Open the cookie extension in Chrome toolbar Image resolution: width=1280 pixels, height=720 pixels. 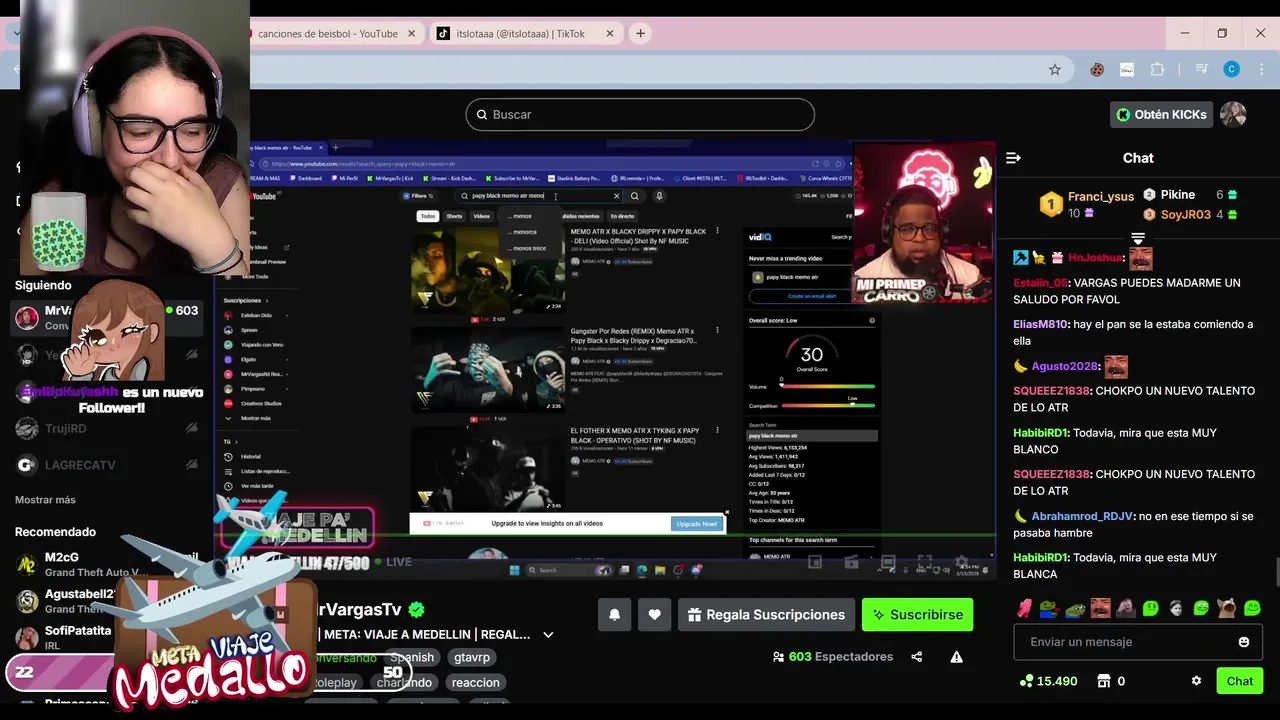(x=1097, y=69)
